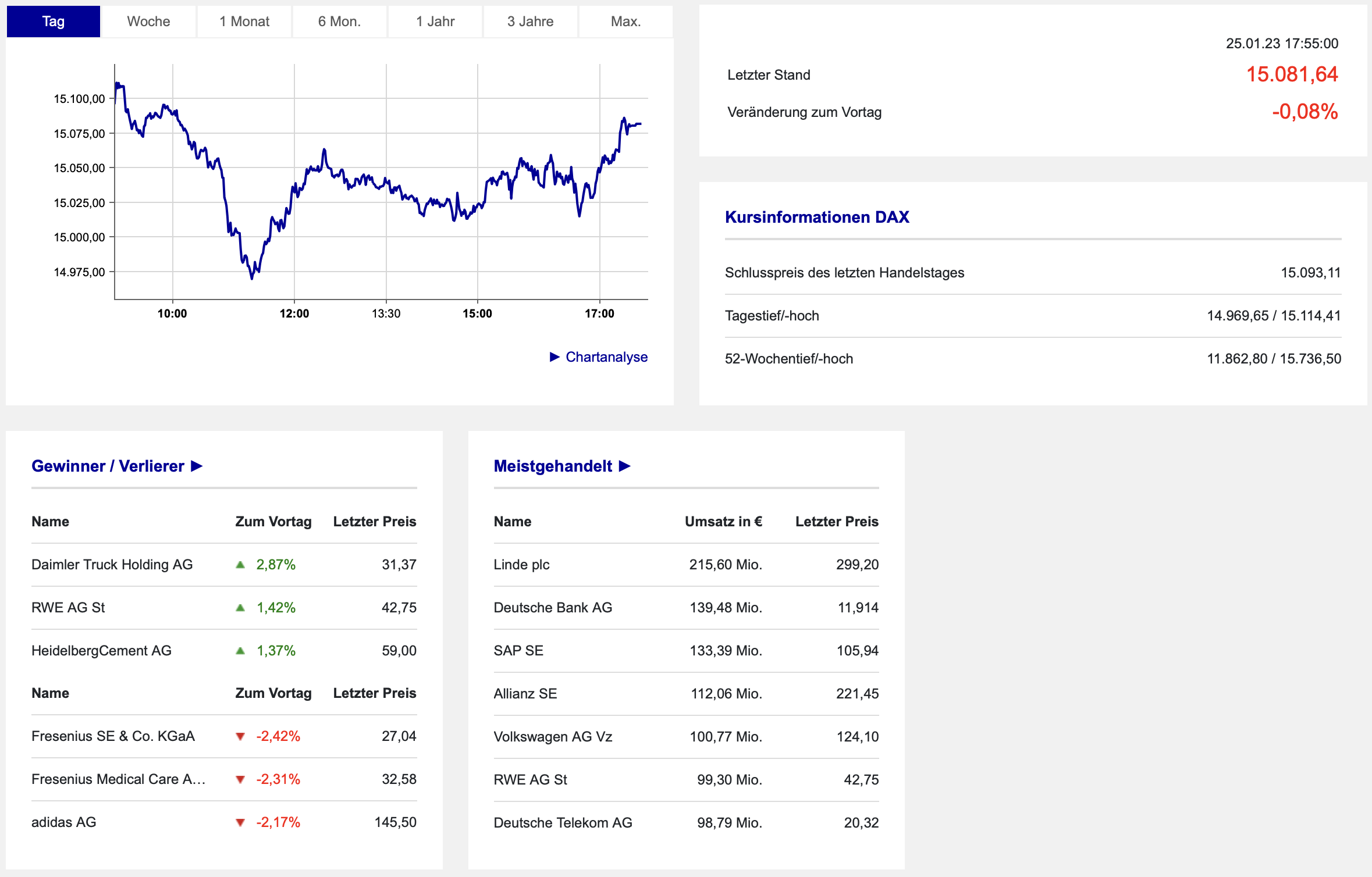Select the 1 Monat chart range
Image resolution: width=1372 pixels, height=877 pixels.
pos(244,22)
